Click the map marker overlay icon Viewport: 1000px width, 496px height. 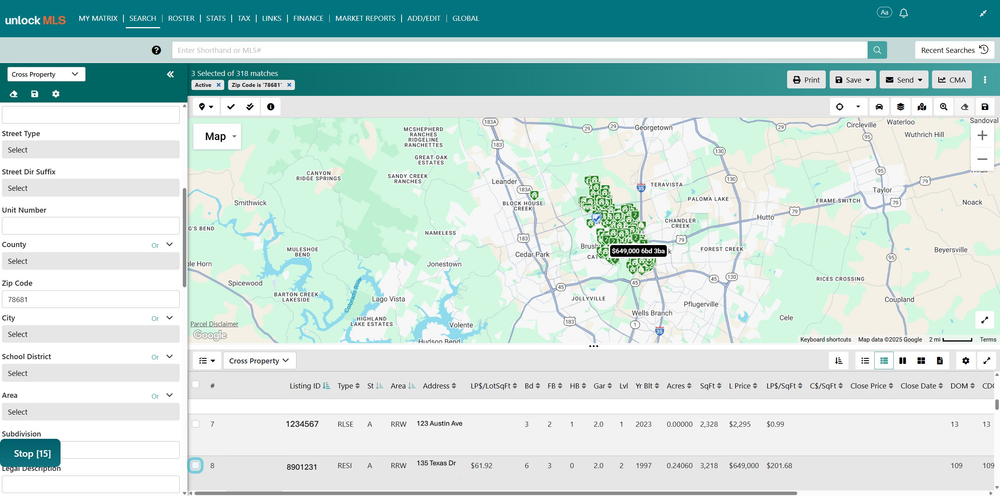click(922, 106)
